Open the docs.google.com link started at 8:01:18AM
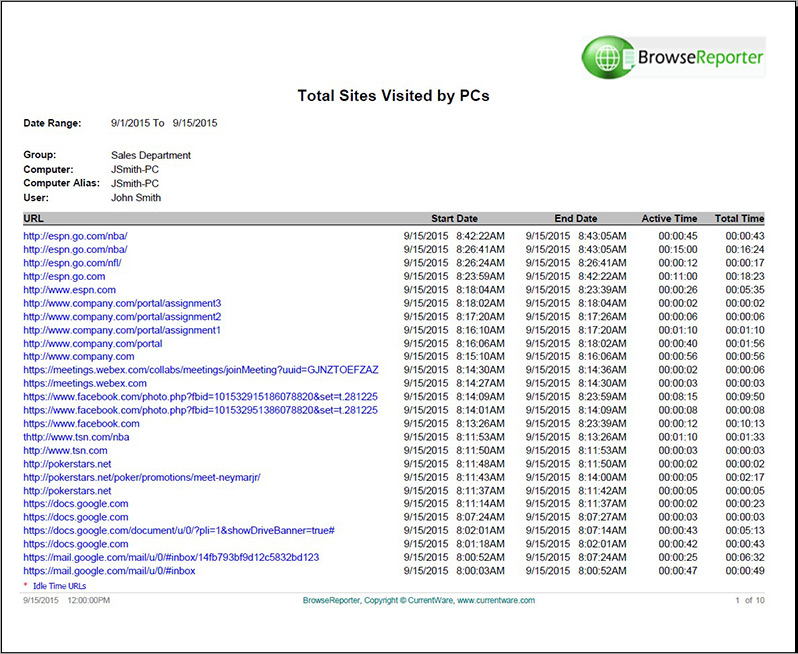Image resolution: width=798 pixels, height=654 pixels. pos(76,544)
